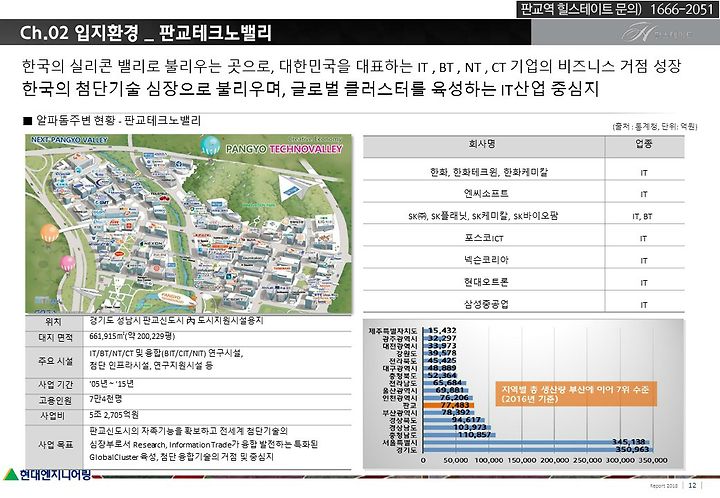Click the 'PANGYO TECHNOVALLEY' map heading

pyautogui.click(x=284, y=149)
